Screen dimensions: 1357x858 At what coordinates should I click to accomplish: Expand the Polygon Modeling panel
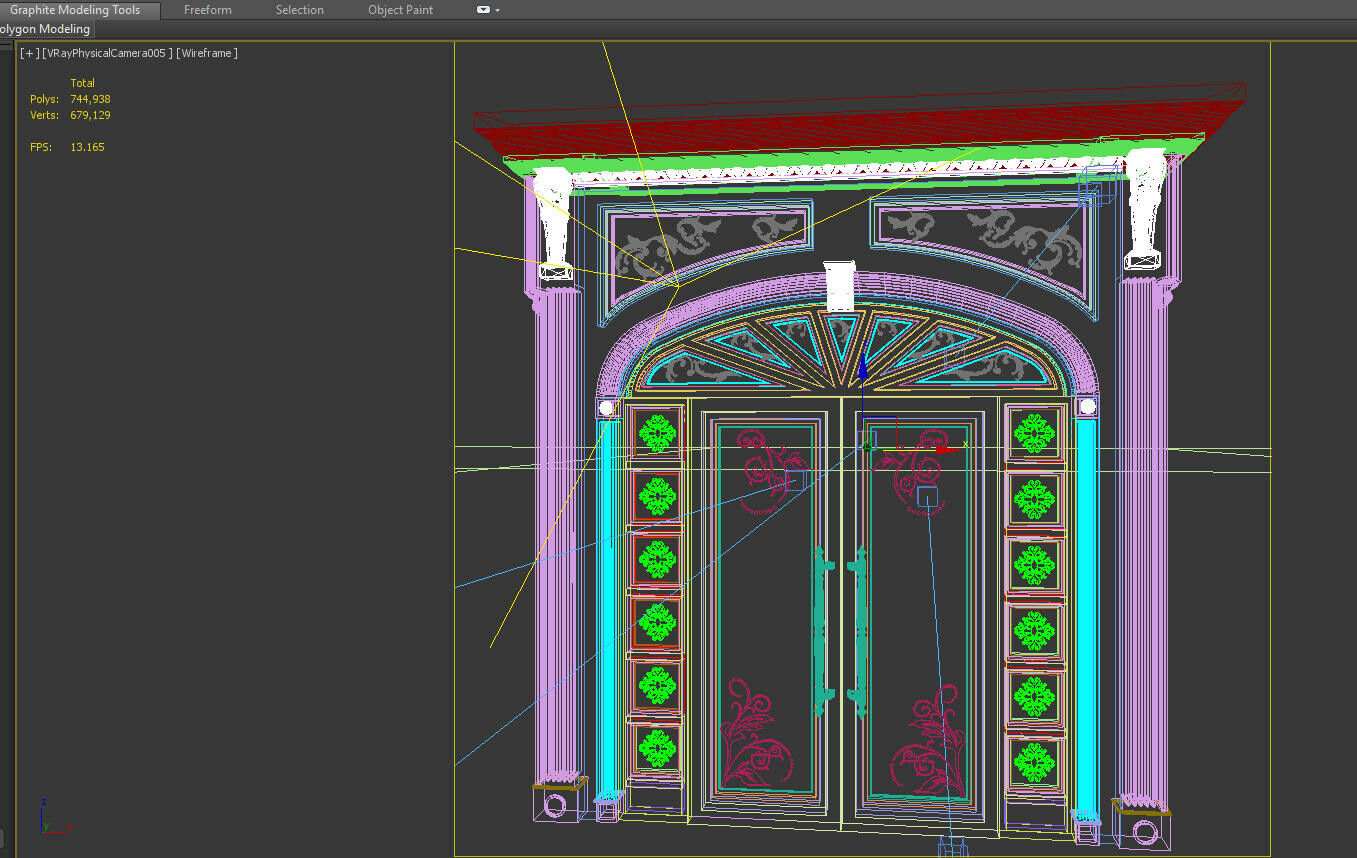point(45,29)
